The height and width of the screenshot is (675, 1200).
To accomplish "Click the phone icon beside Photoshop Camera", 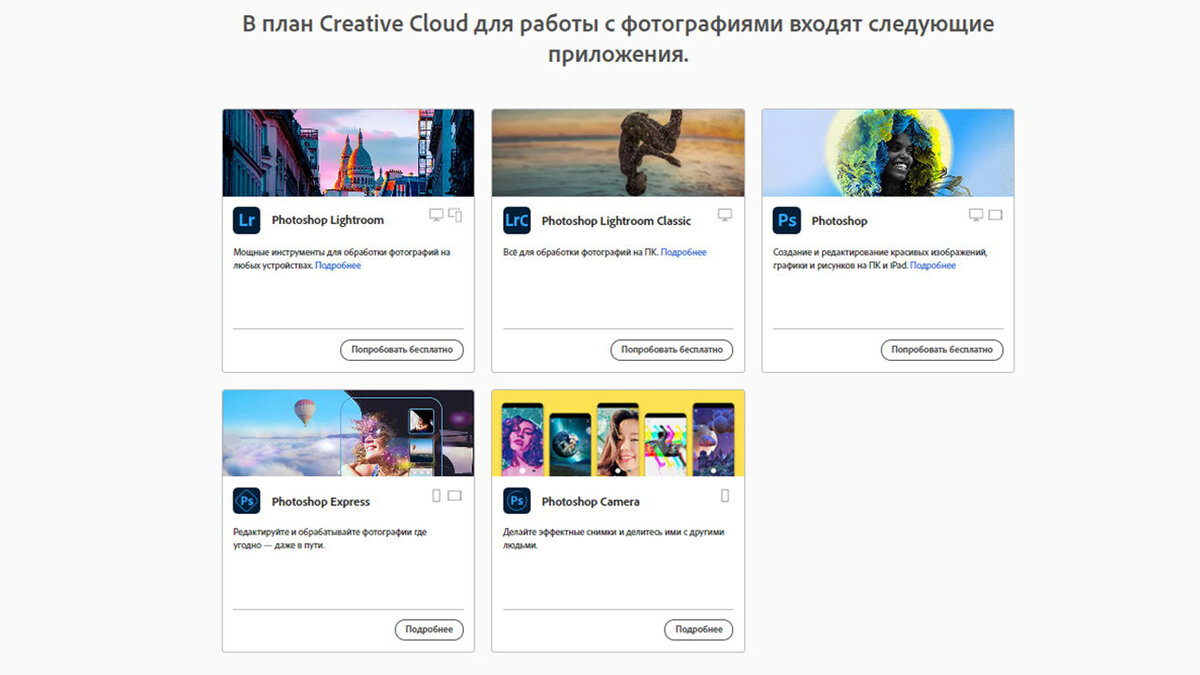I will (725, 494).
